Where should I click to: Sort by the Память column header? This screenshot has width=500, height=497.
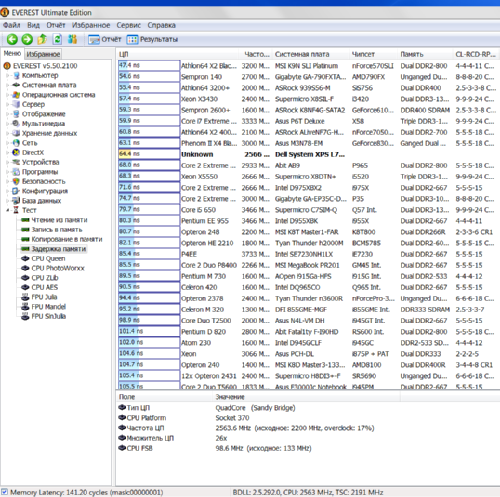pyautogui.click(x=425, y=54)
